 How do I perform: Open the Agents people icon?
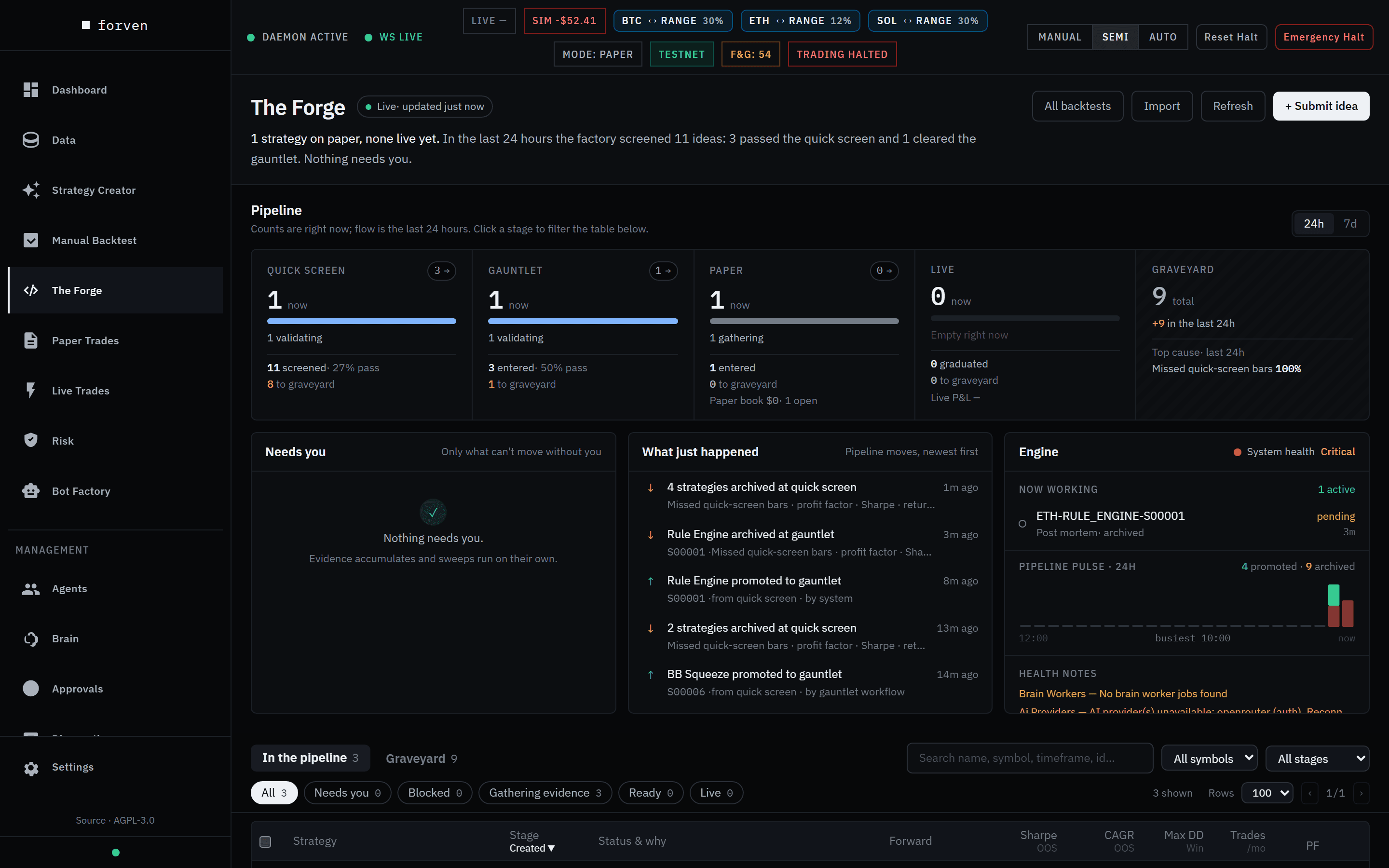(30, 588)
